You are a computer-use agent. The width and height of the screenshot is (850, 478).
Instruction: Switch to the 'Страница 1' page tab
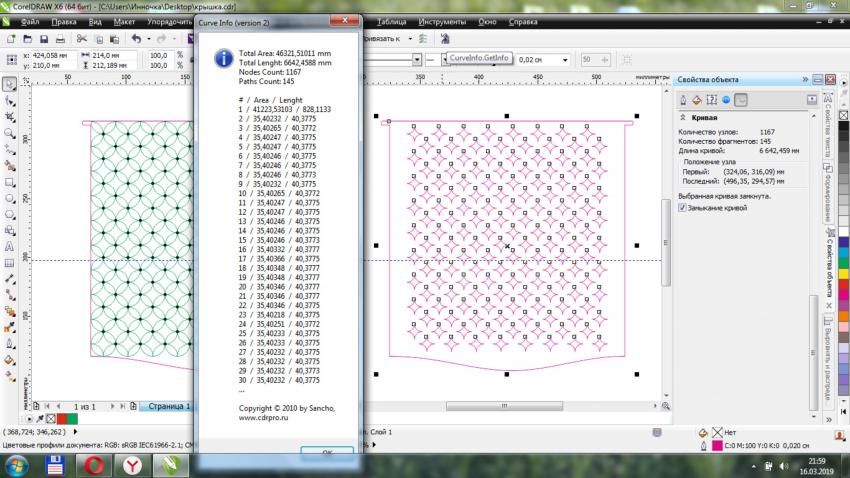coord(168,407)
